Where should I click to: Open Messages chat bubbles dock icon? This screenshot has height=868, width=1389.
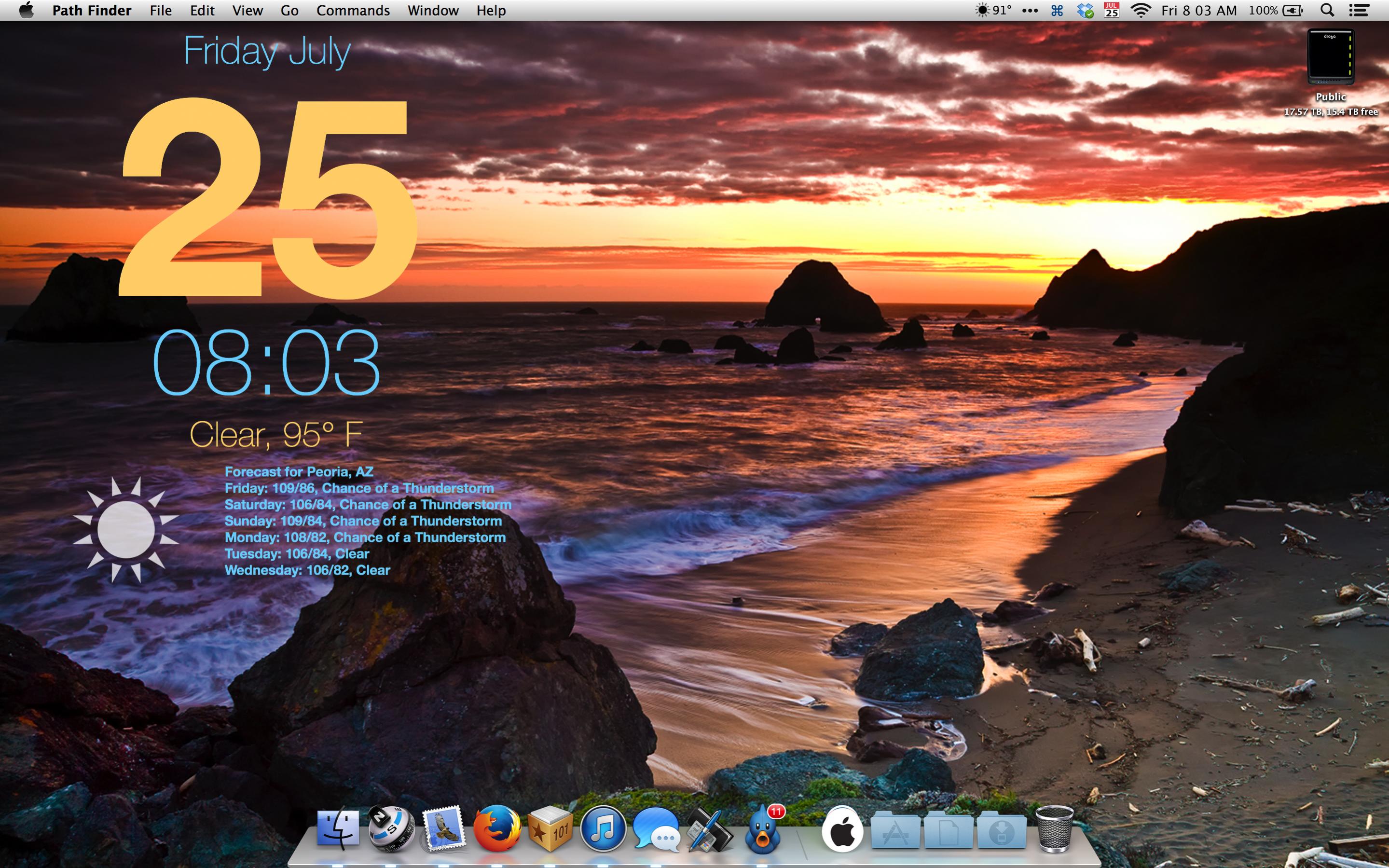[x=656, y=830]
